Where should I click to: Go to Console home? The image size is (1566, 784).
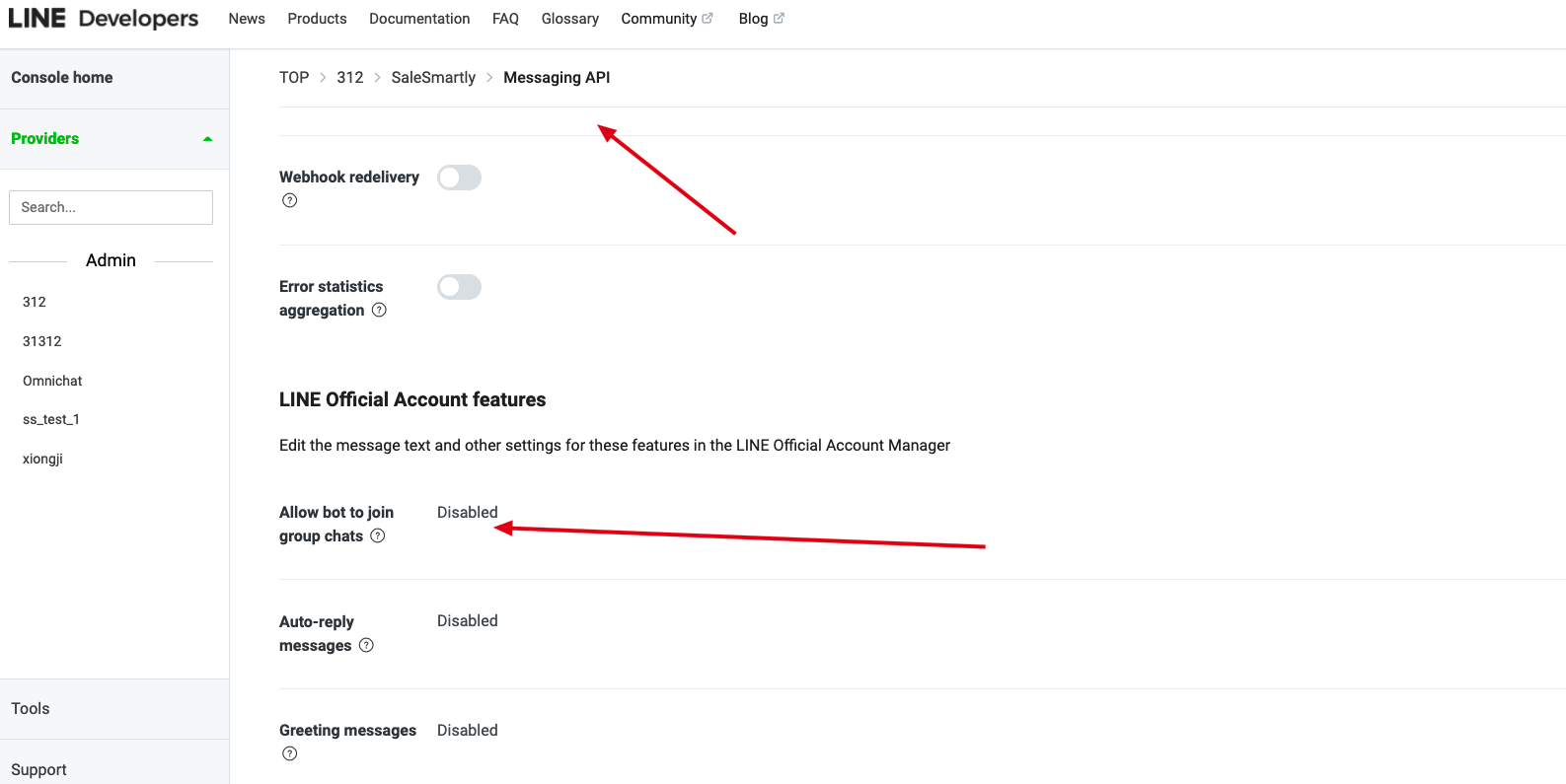pyautogui.click(x=62, y=77)
